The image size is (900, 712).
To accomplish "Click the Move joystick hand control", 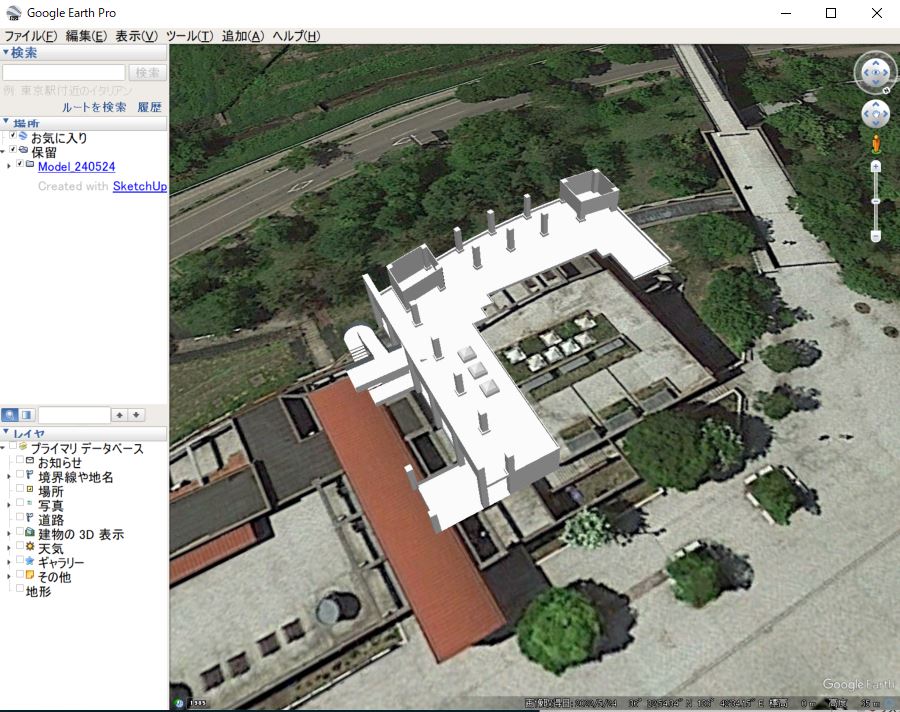I will pos(875,114).
